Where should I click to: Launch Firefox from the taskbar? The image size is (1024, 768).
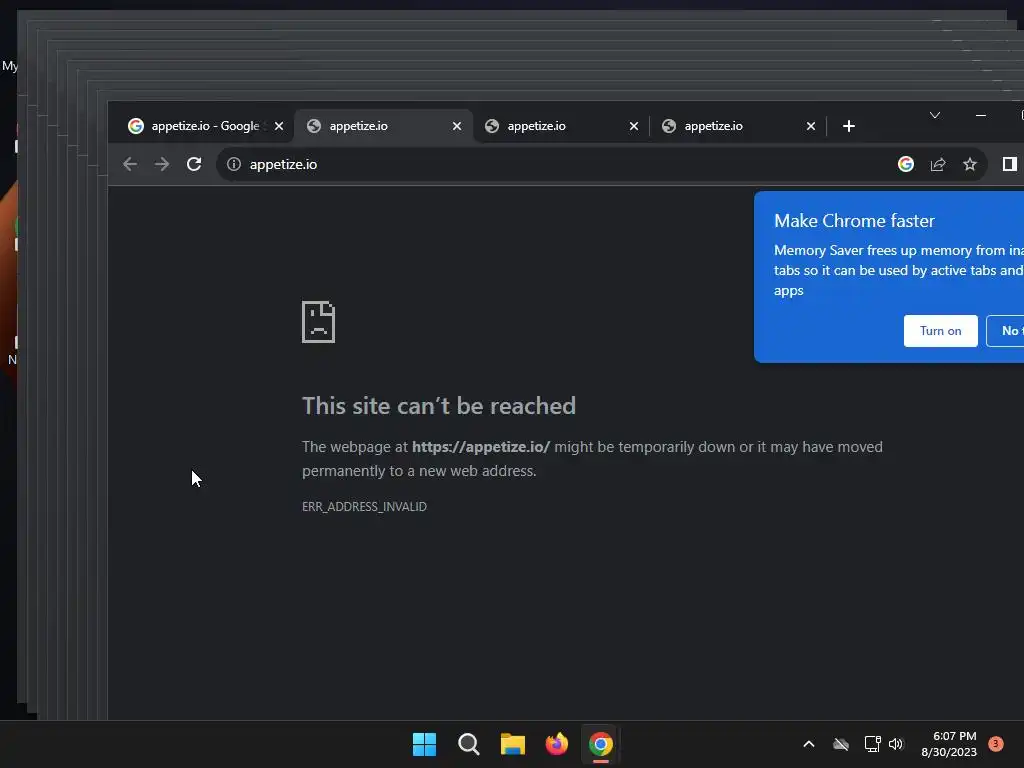point(556,744)
